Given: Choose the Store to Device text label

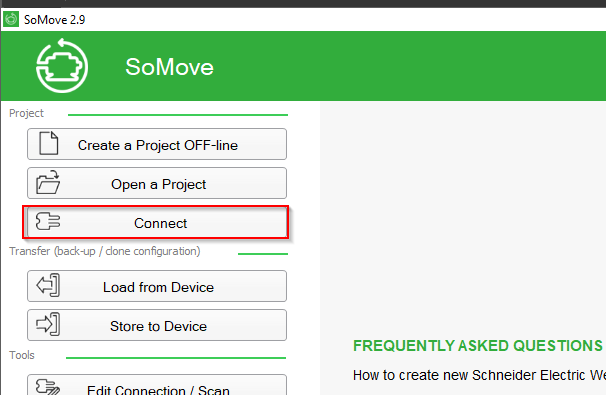Looking at the screenshot, I should pos(158,326).
